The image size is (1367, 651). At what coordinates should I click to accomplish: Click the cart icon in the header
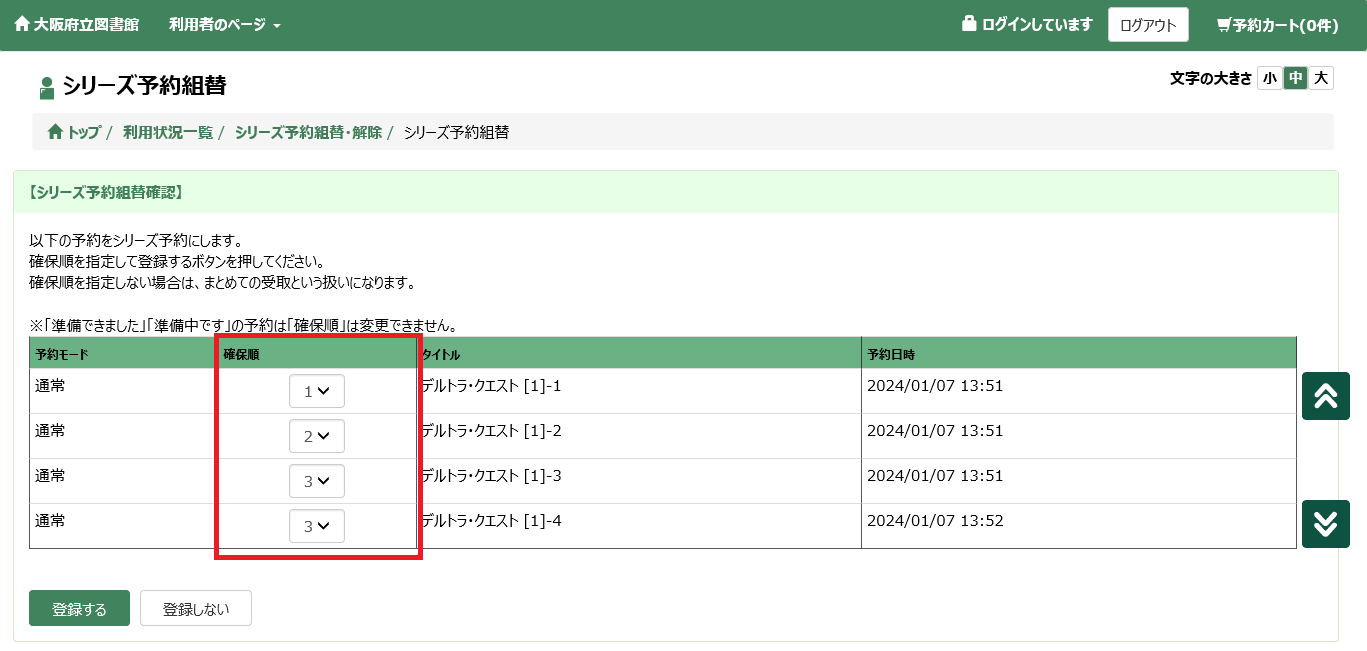click(1224, 25)
